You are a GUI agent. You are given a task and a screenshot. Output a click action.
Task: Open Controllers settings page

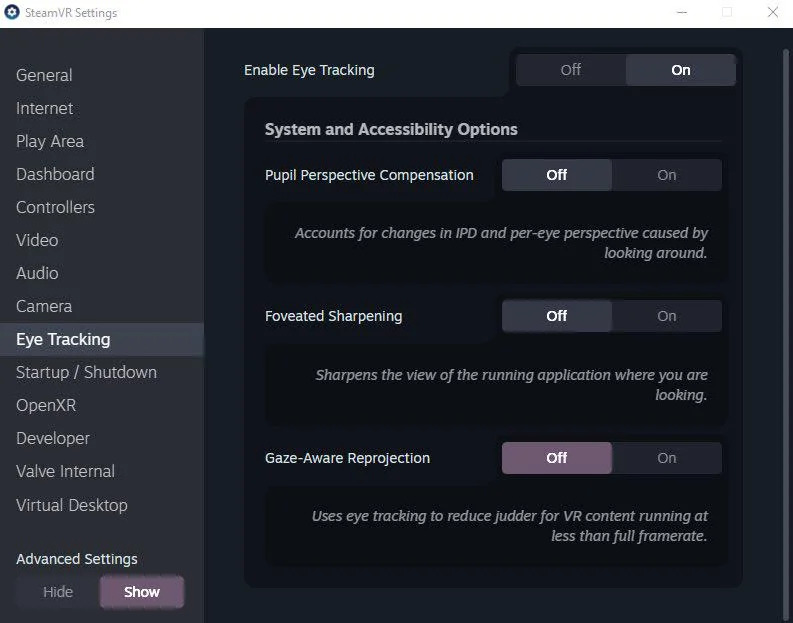55,207
